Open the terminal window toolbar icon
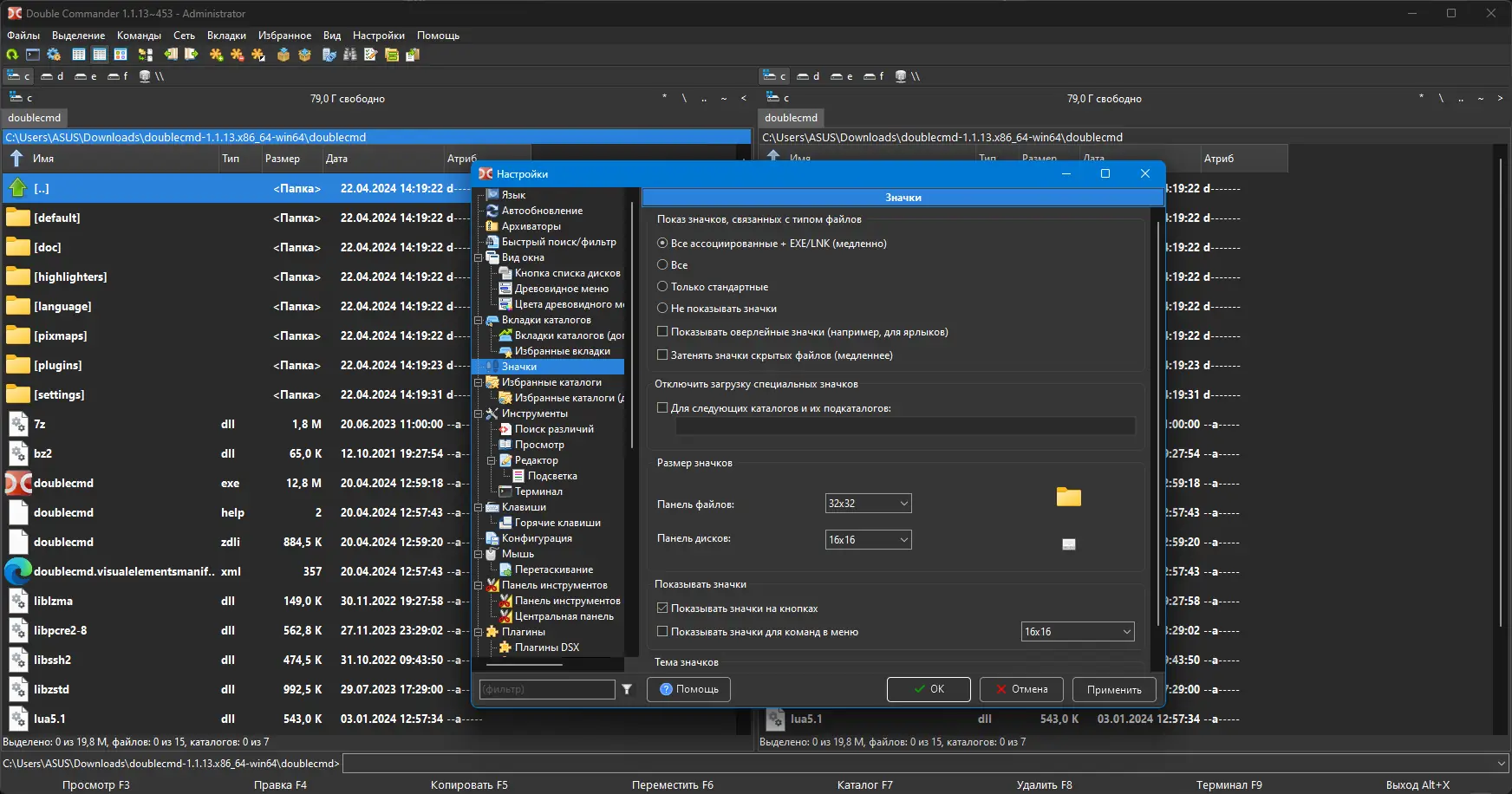The height and width of the screenshot is (794, 1512). (x=33, y=55)
